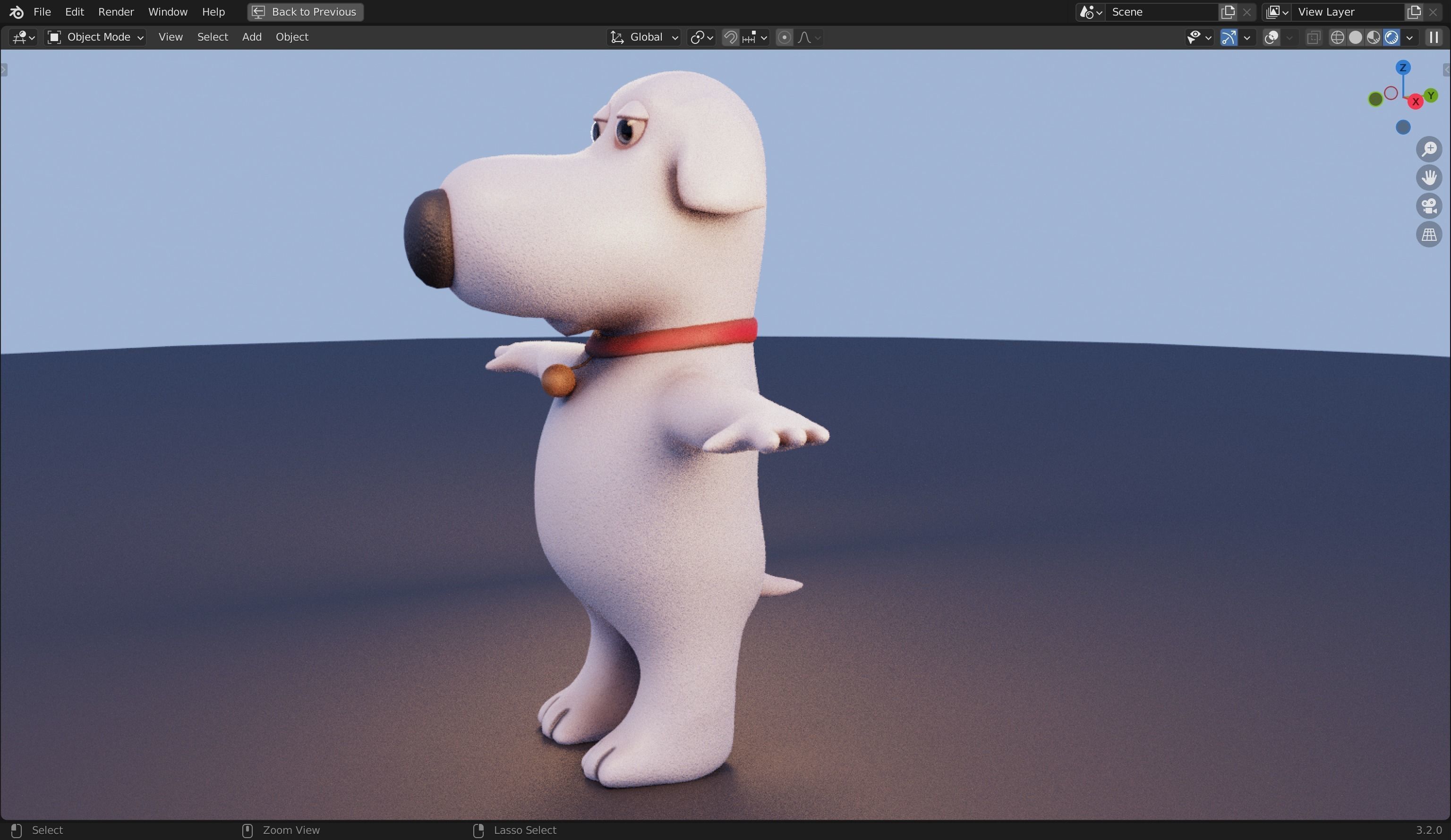This screenshot has height=840, width=1451.
Task: Open the scene browse dropdown
Action: point(1091,12)
